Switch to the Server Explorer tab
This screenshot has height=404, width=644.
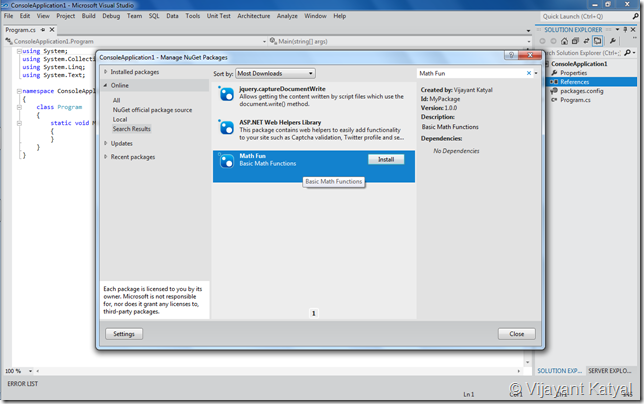[x=610, y=371]
